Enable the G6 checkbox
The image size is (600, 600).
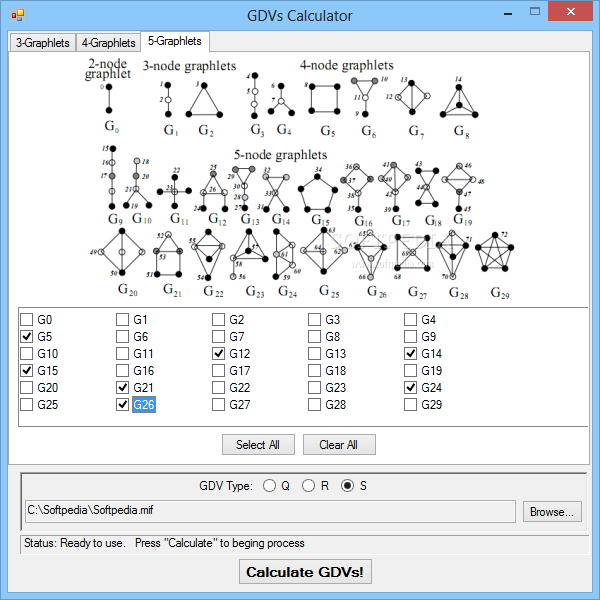[122, 337]
